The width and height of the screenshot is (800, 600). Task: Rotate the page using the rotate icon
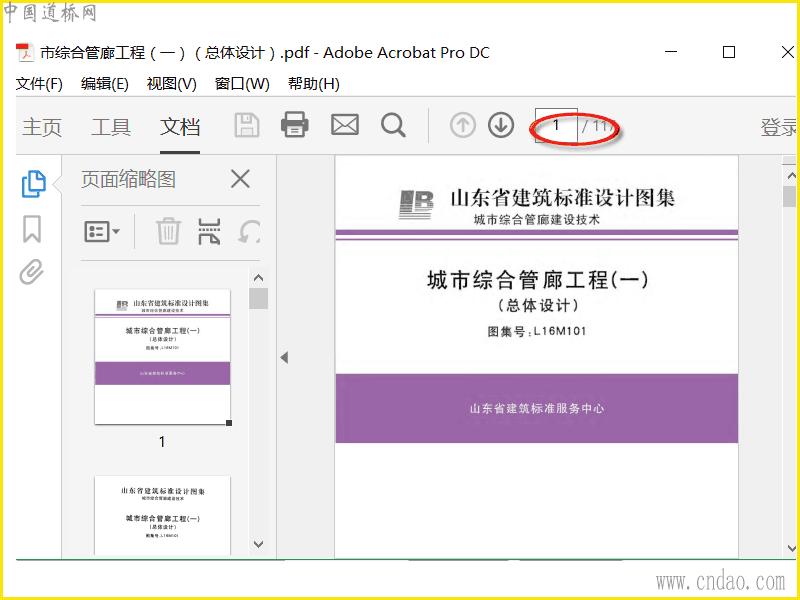click(249, 232)
